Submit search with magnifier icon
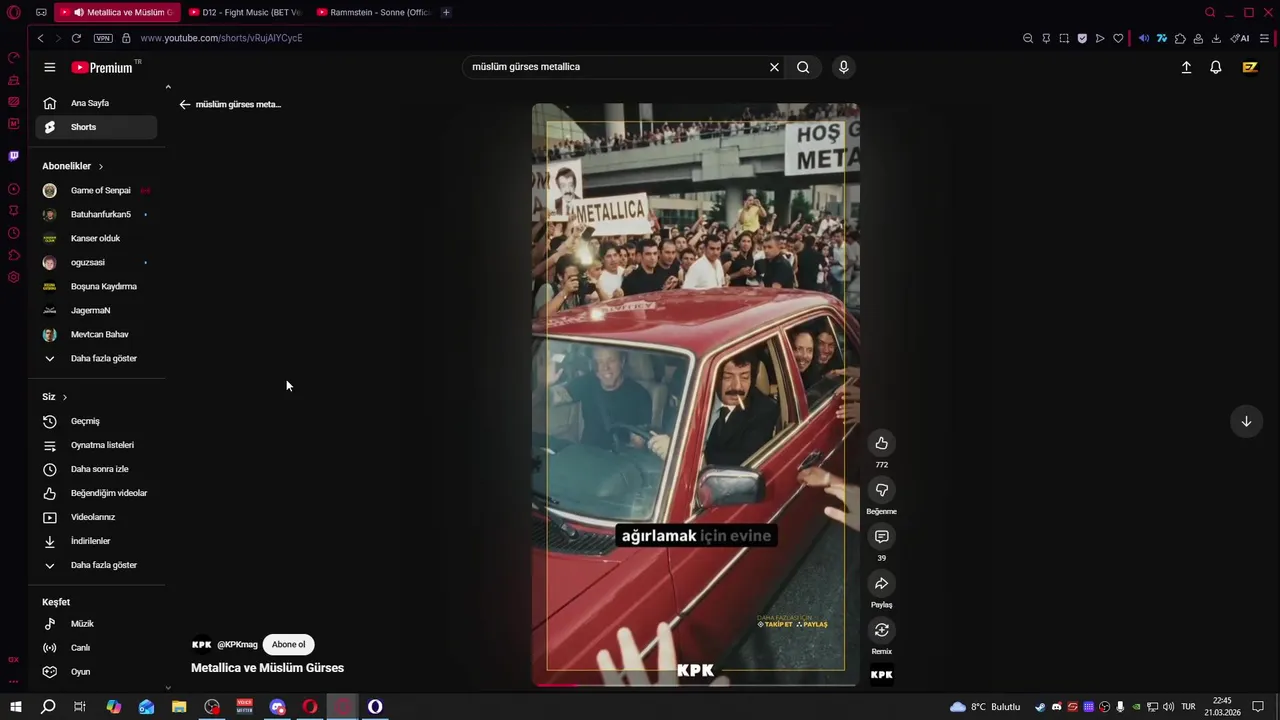 803,67
